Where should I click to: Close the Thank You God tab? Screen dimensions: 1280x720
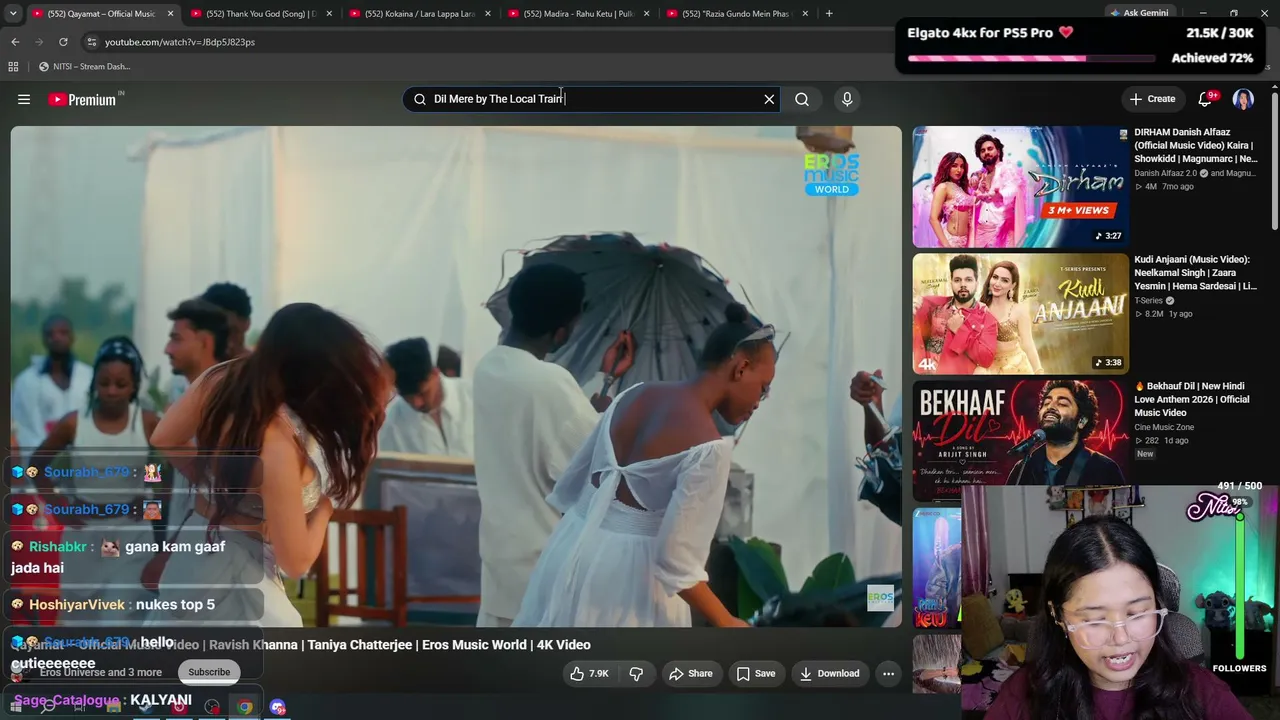(x=329, y=14)
